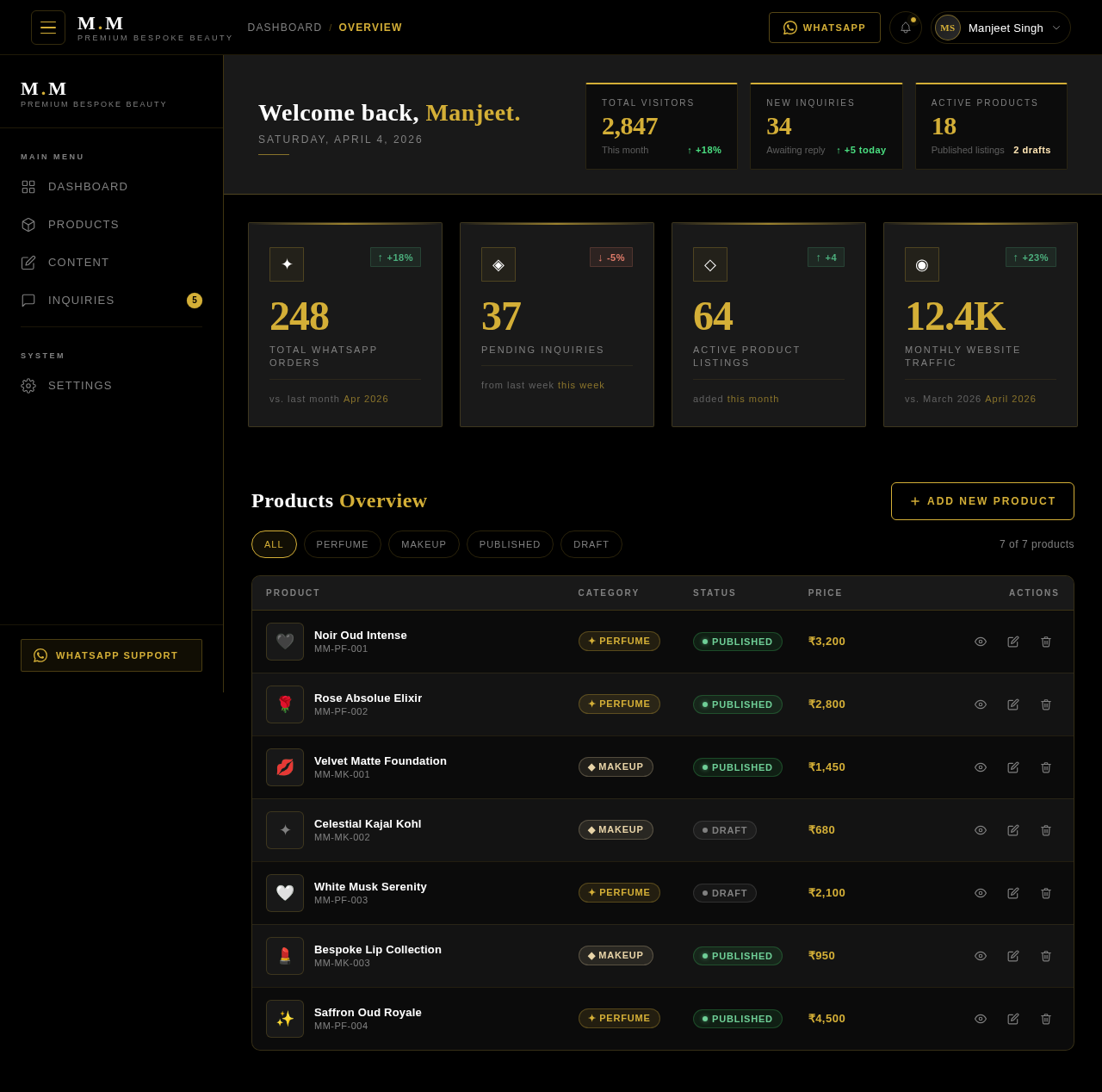The width and height of the screenshot is (1102, 1092).
Task: Click the Inquiries badge showing 5
Action: [x=195, y=301]
